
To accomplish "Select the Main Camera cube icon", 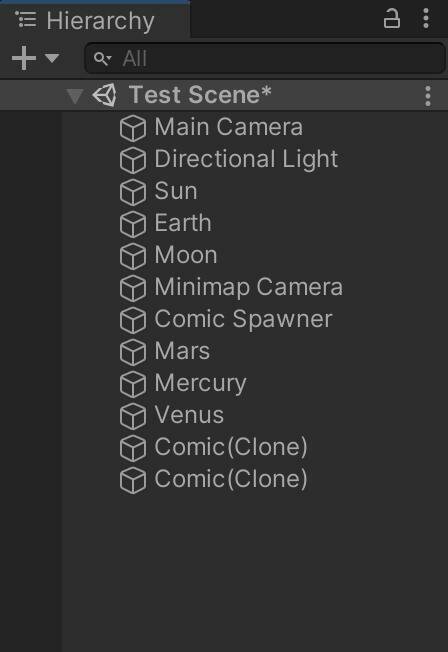I will click(133, 128).
